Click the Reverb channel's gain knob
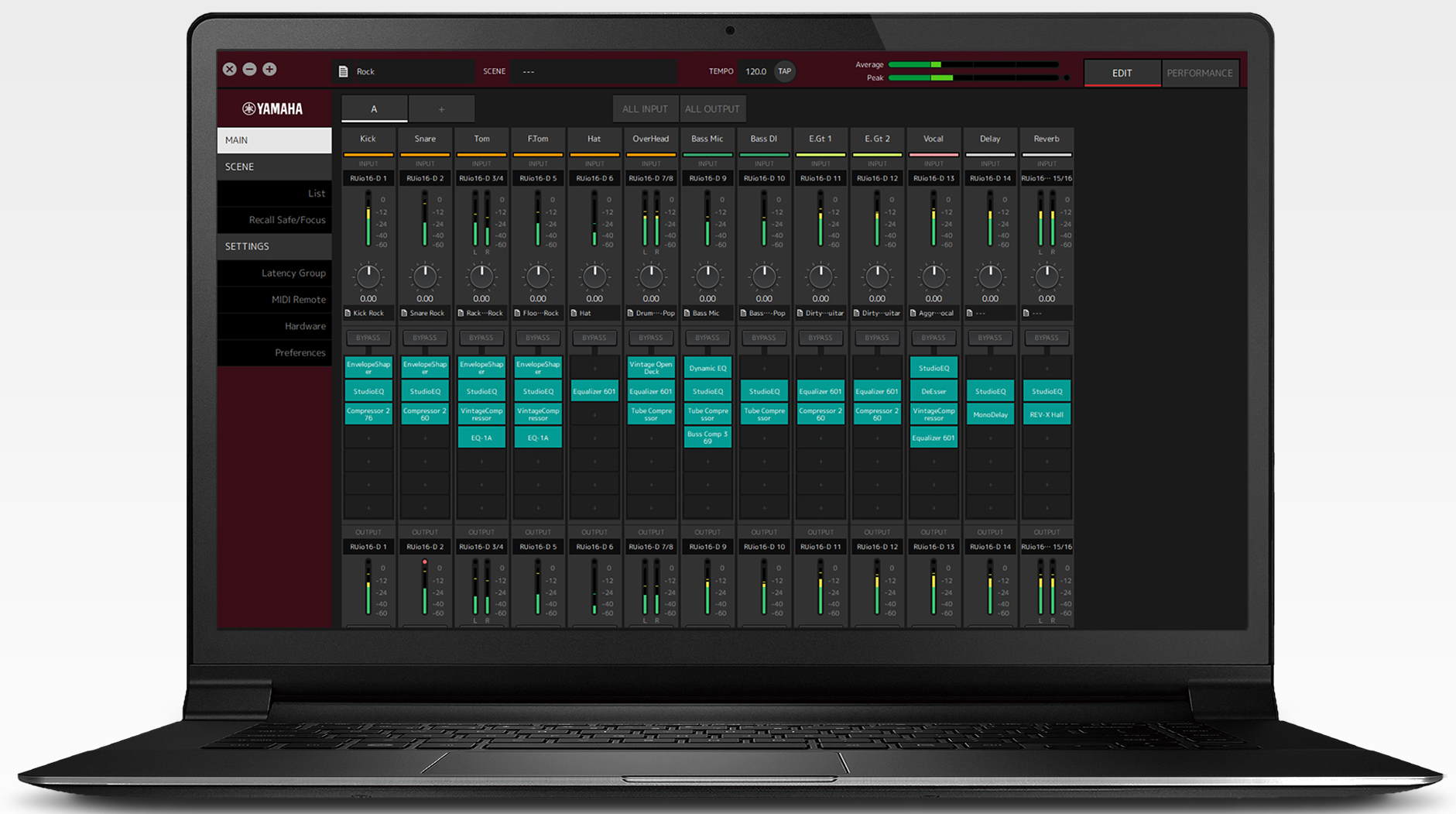 1047,276
